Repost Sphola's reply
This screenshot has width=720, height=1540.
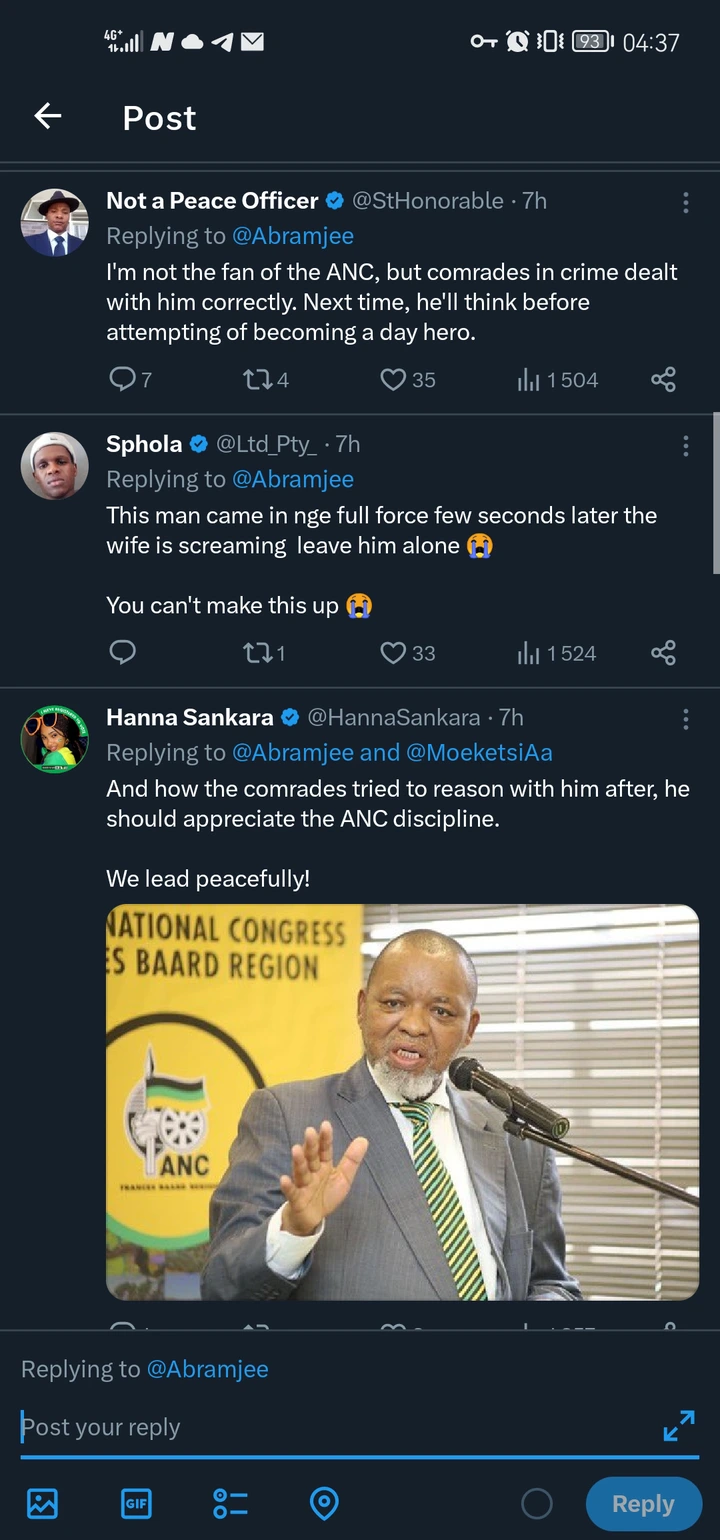point(264,653)
